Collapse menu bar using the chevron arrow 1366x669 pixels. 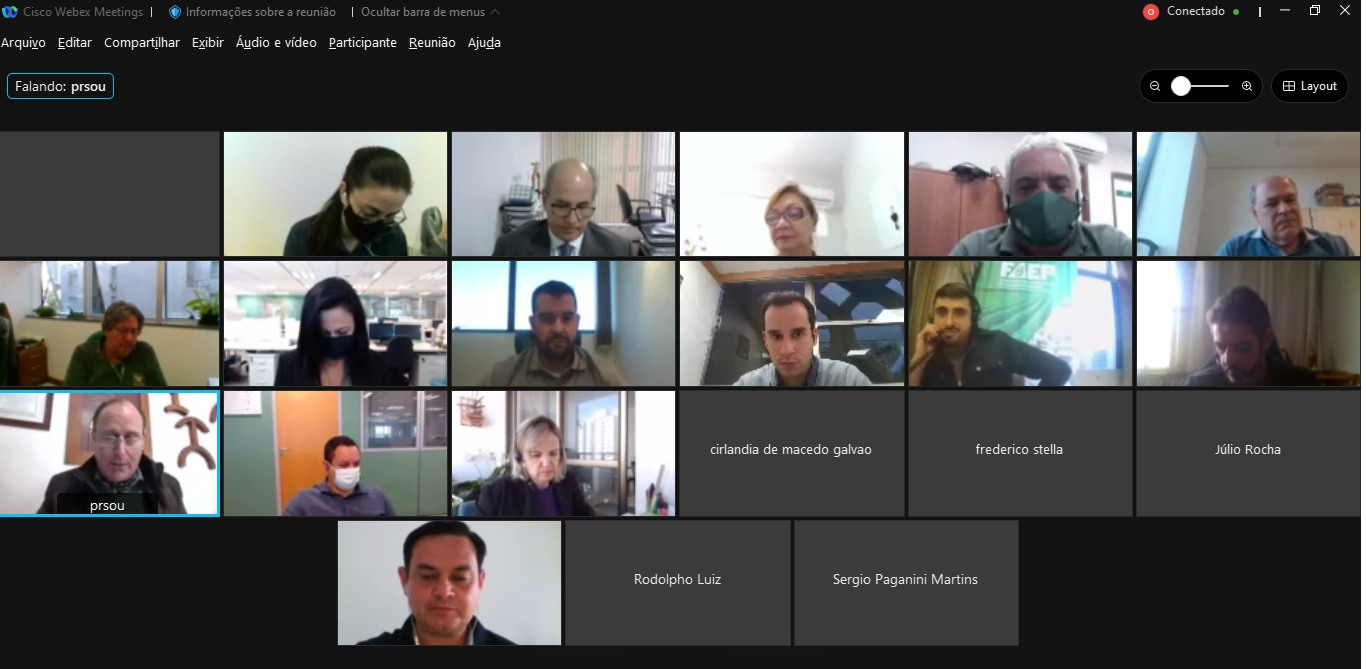click(x=496, y=12)
